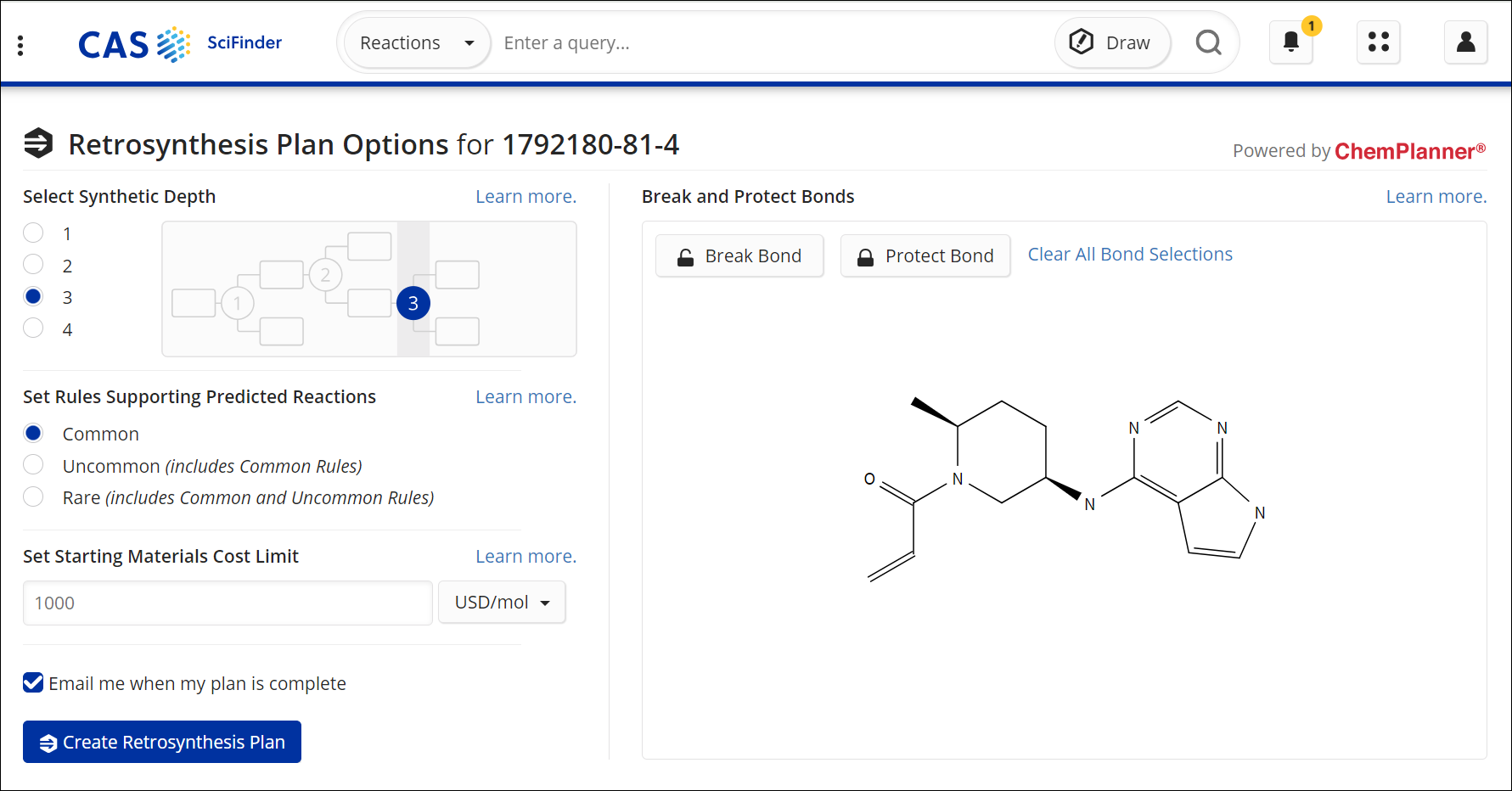Open the USD/mol currency unit dropdown

[x=501, y=603]
